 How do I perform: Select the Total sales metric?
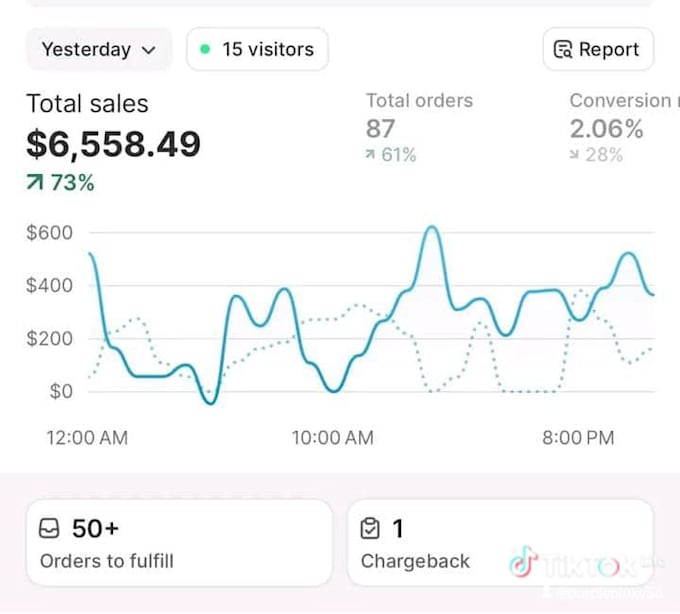pyautogui.click(x=114, y=141)
